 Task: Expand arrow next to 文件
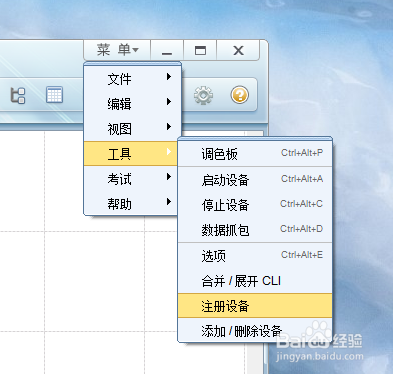(169, 77)
